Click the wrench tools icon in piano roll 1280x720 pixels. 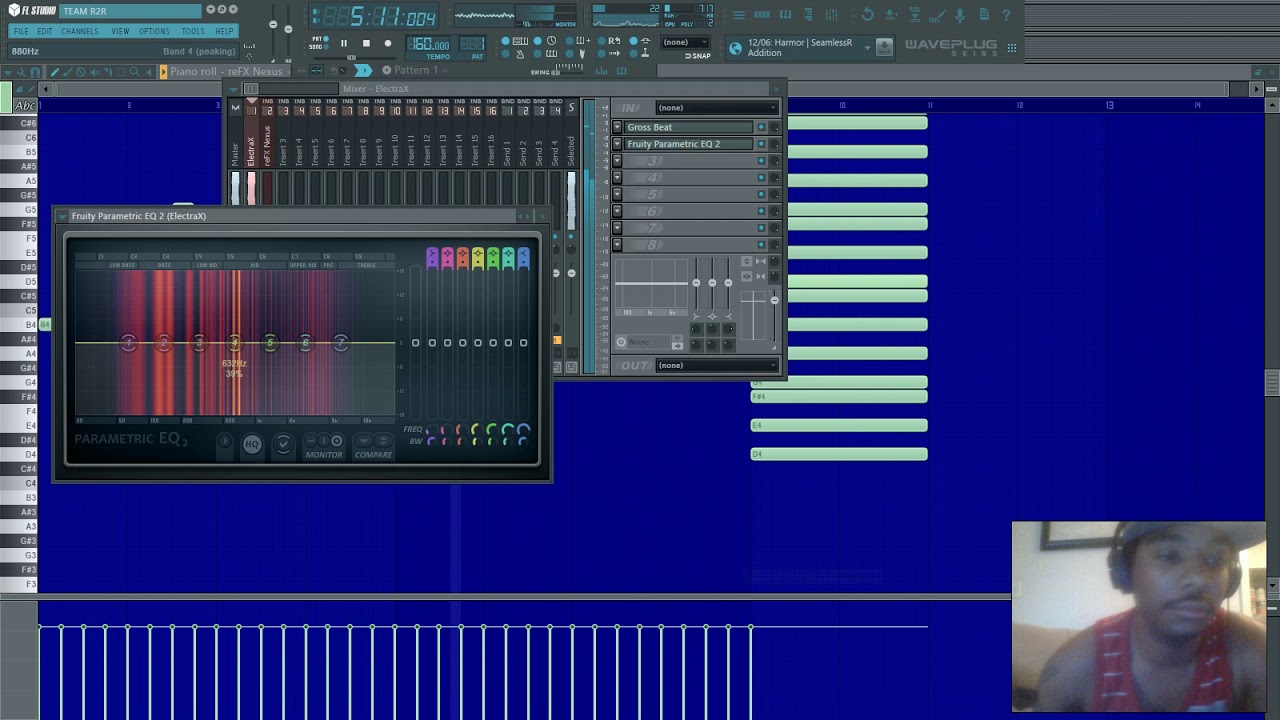tap(22, 72)
